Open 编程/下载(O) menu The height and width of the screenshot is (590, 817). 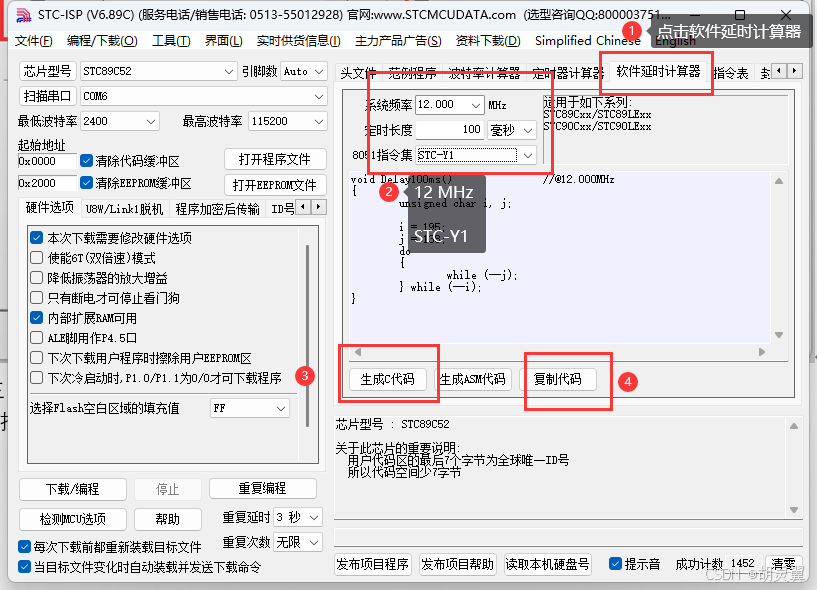pyautogui.click(x=102, y=41)
